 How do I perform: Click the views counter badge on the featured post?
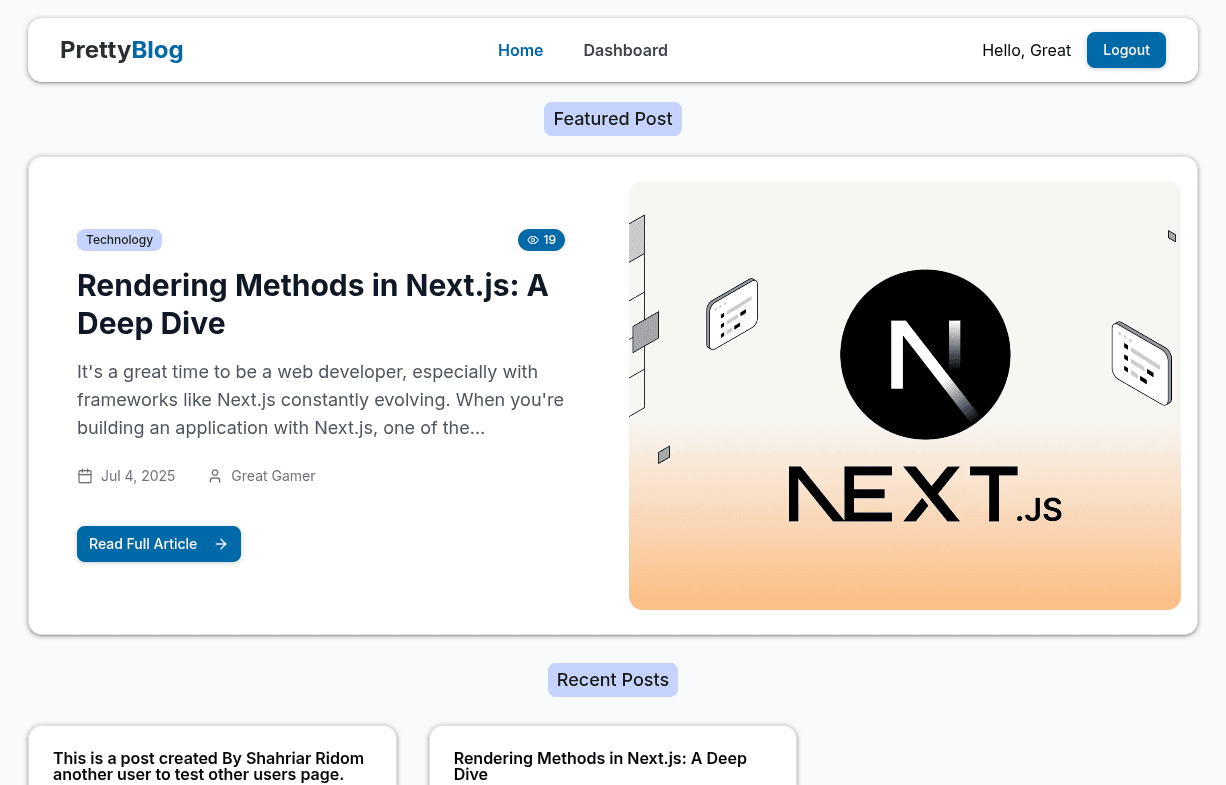(541, 240)
